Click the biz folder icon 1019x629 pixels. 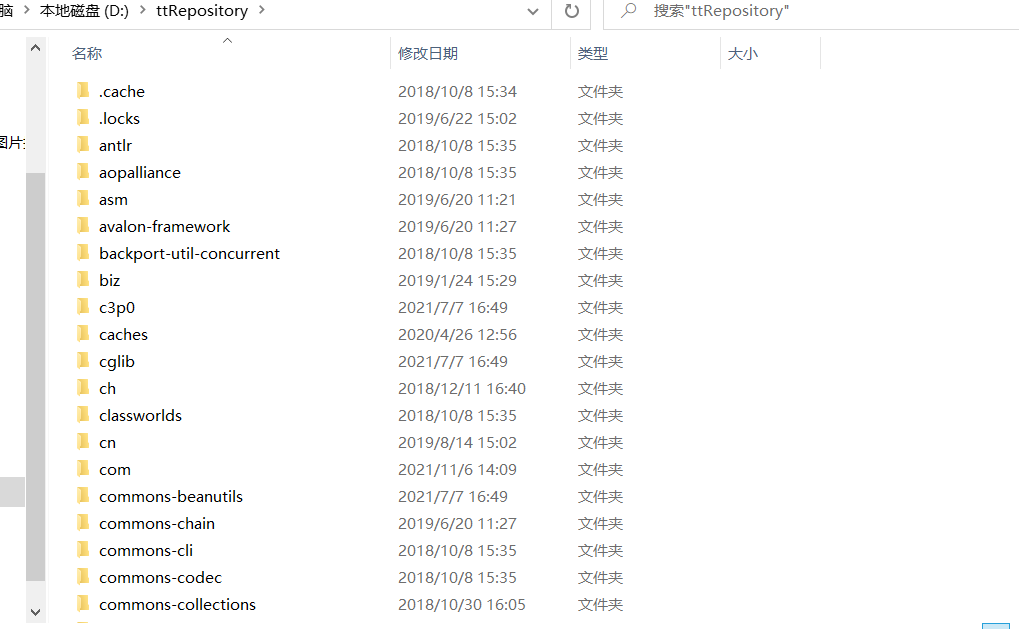83,279
